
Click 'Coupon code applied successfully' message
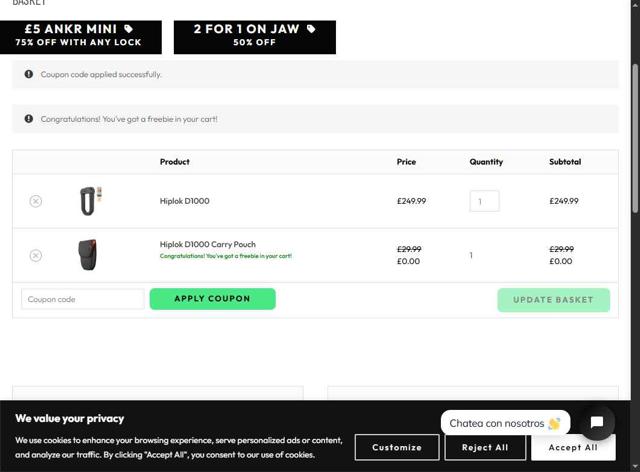pos(101,74)
